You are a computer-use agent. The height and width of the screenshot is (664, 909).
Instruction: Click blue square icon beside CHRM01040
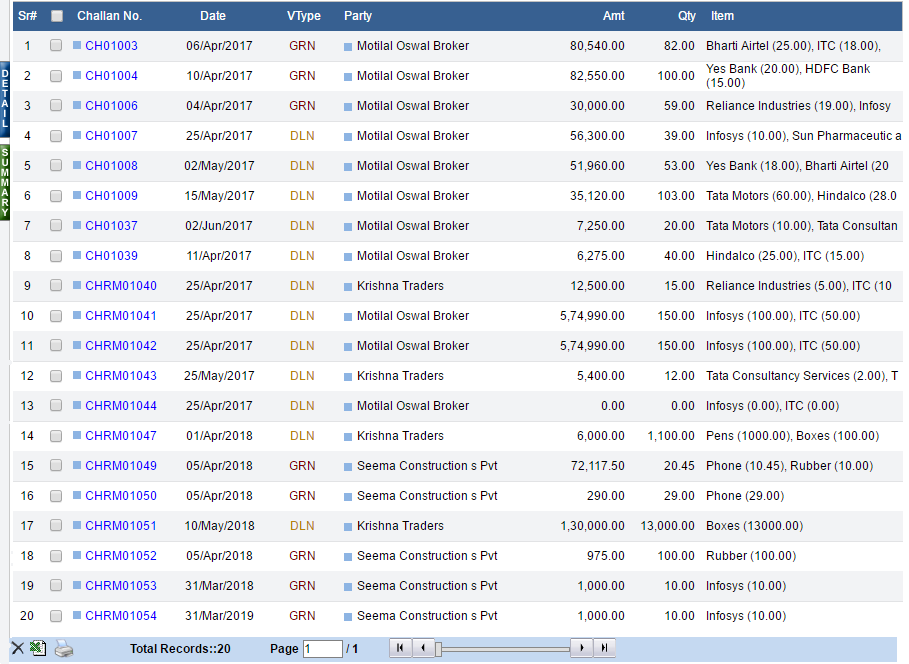pos(77,285)
